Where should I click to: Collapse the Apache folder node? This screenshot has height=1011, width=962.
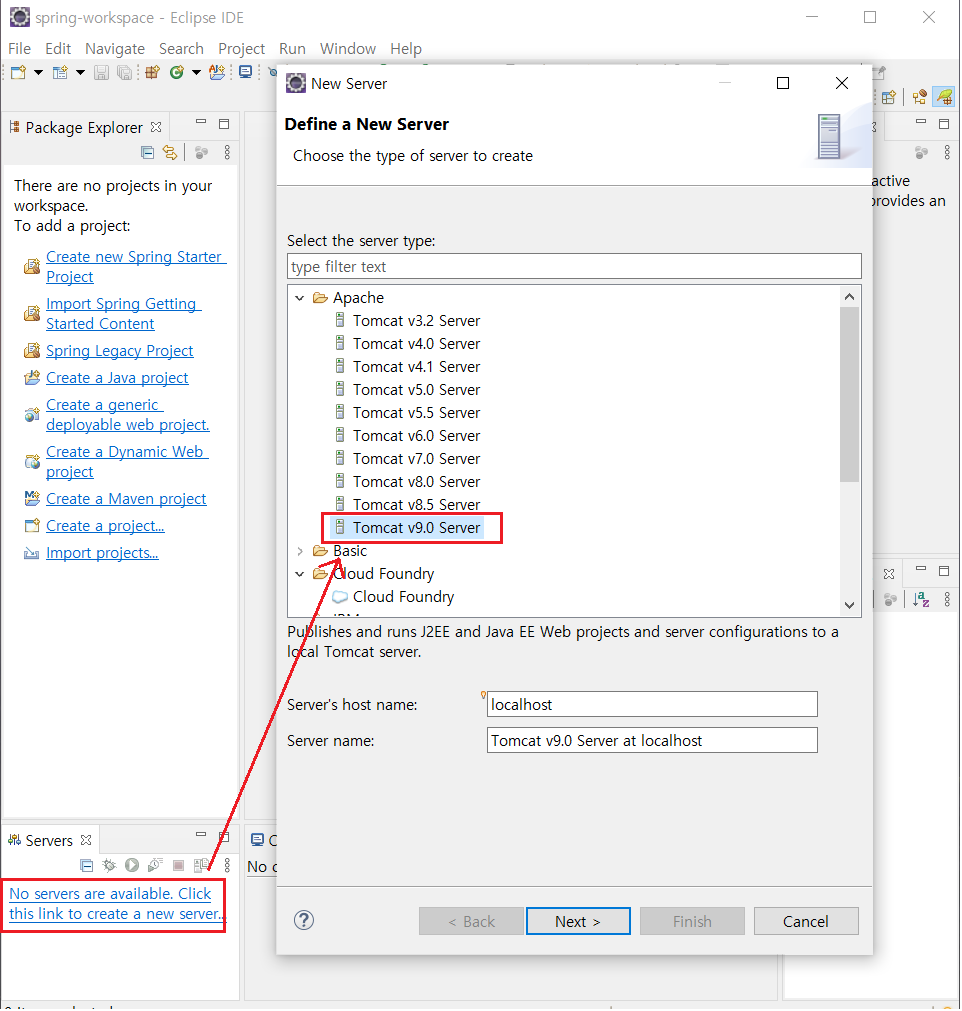300,299
